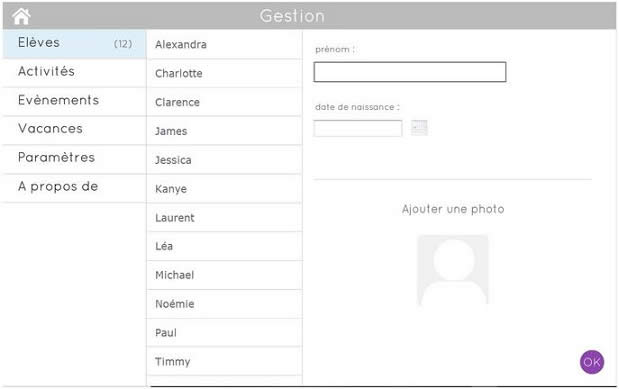Open the Activités section
This screenshot has height=389, width=619.
point(75,73)
